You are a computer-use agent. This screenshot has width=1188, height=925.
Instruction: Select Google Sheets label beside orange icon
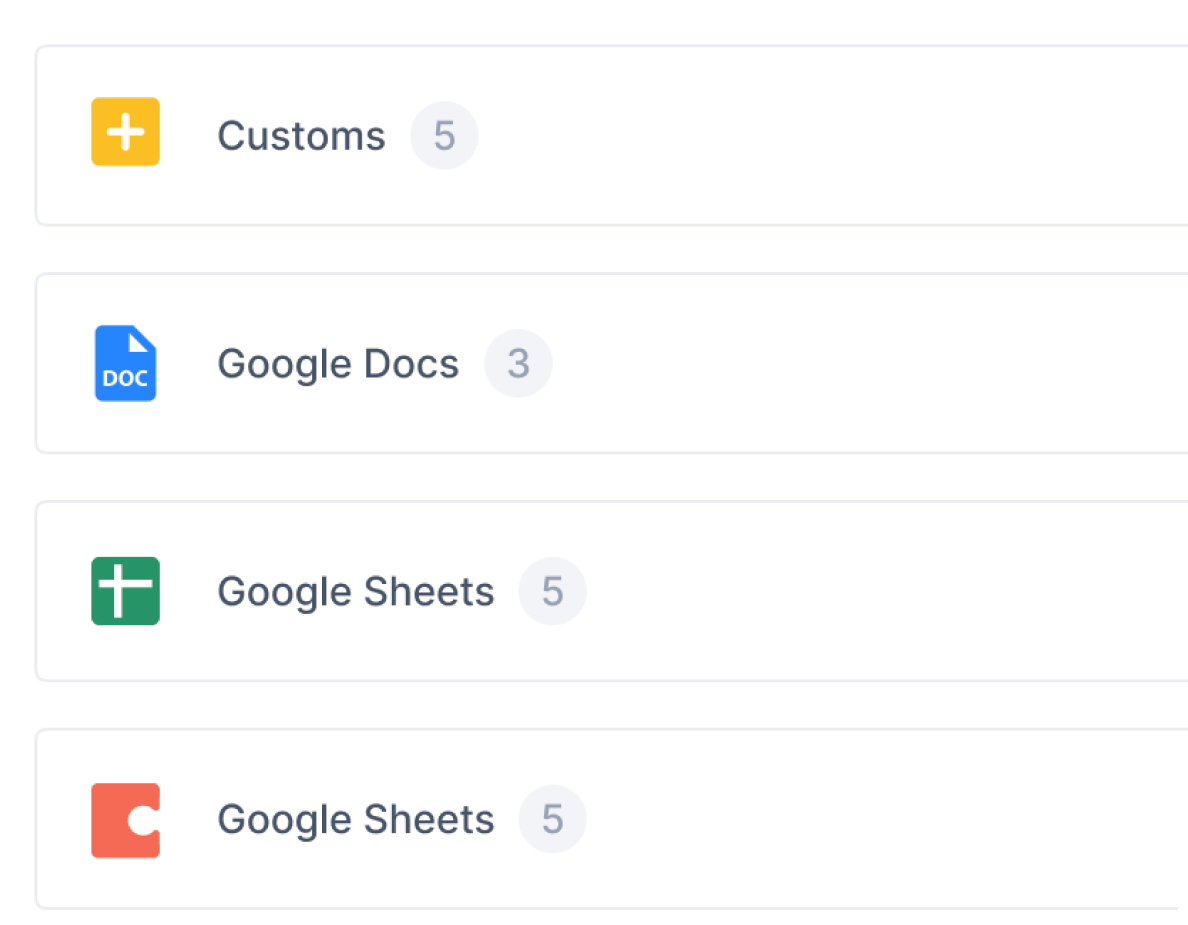[x=355, y=820]
